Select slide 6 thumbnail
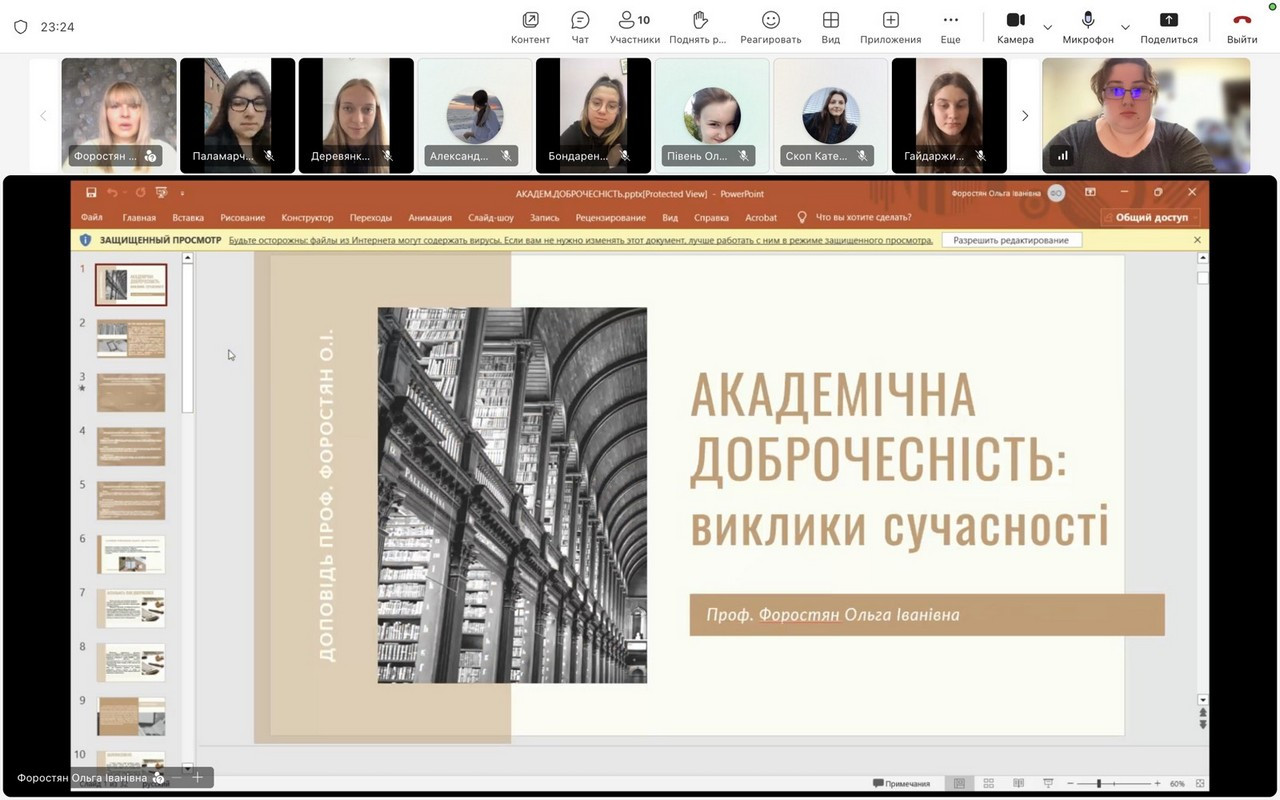 coord(131,554)
